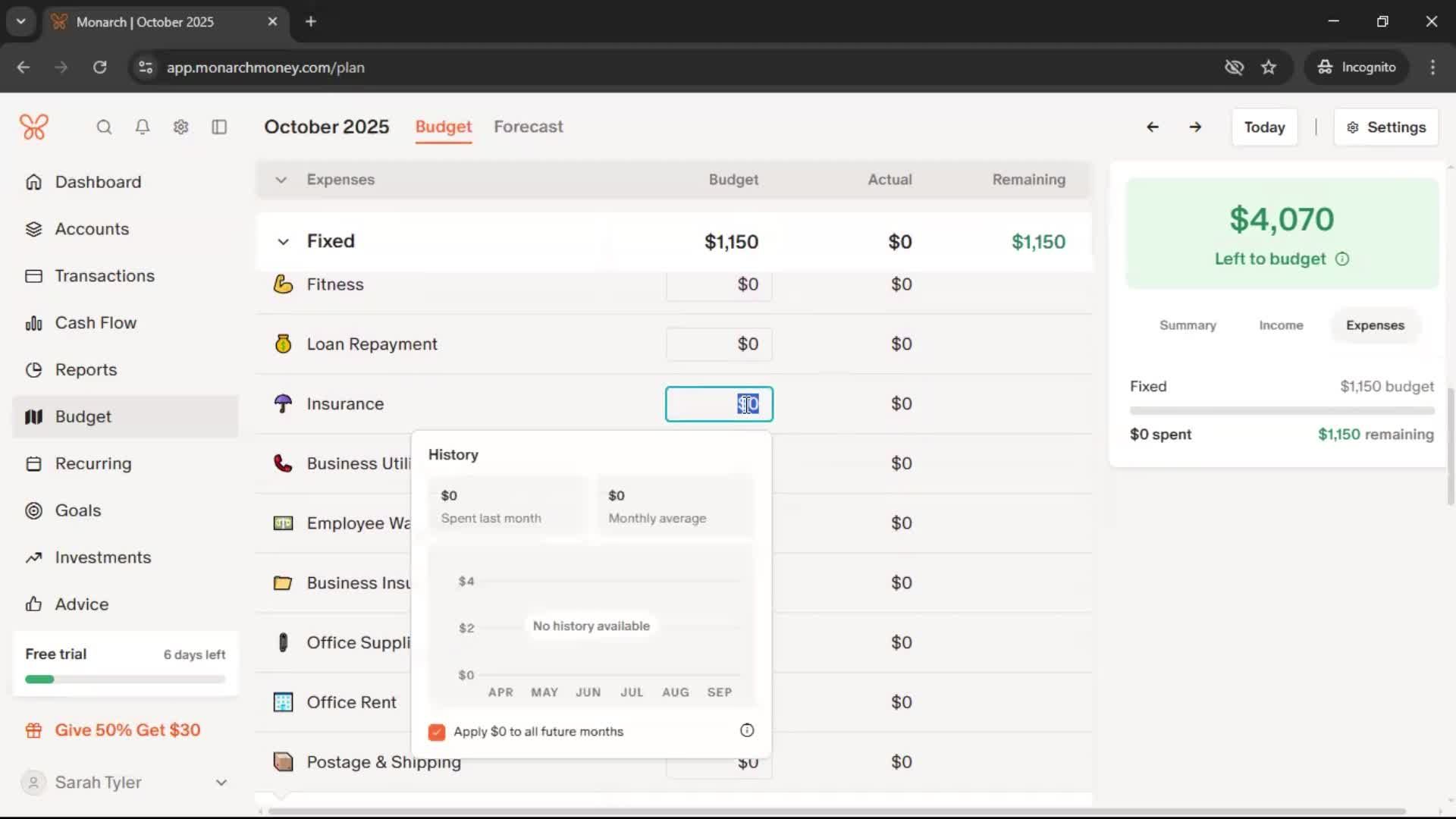Open info icon in History popup
This screenshot has height=819, width=1456.
747,730
